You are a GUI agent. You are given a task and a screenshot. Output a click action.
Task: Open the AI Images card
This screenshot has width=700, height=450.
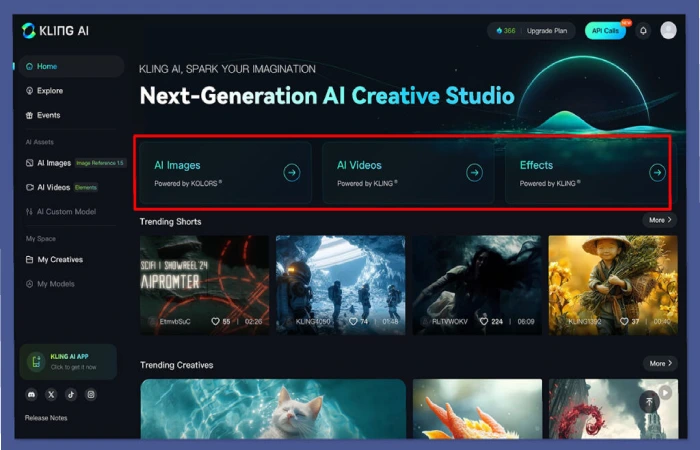(x=225, y=173)
